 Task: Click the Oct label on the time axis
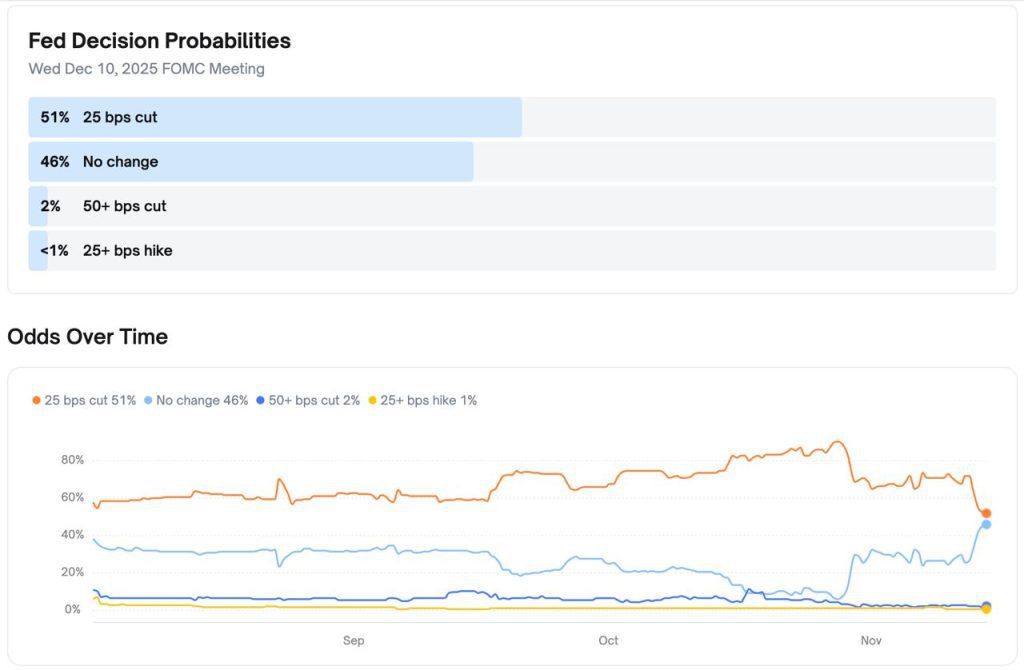pos(608,640)
